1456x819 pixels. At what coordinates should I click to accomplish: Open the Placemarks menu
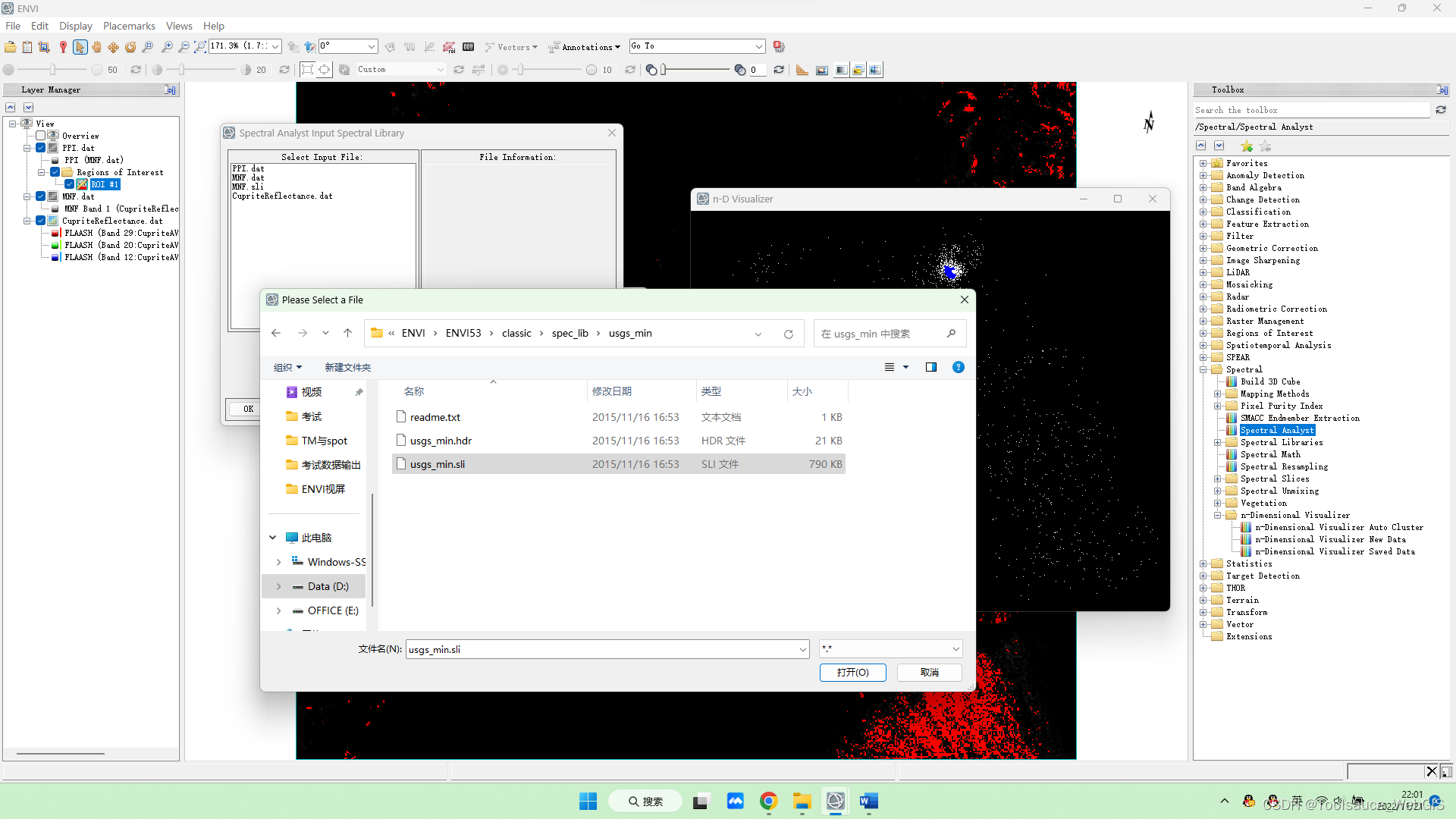129,26
